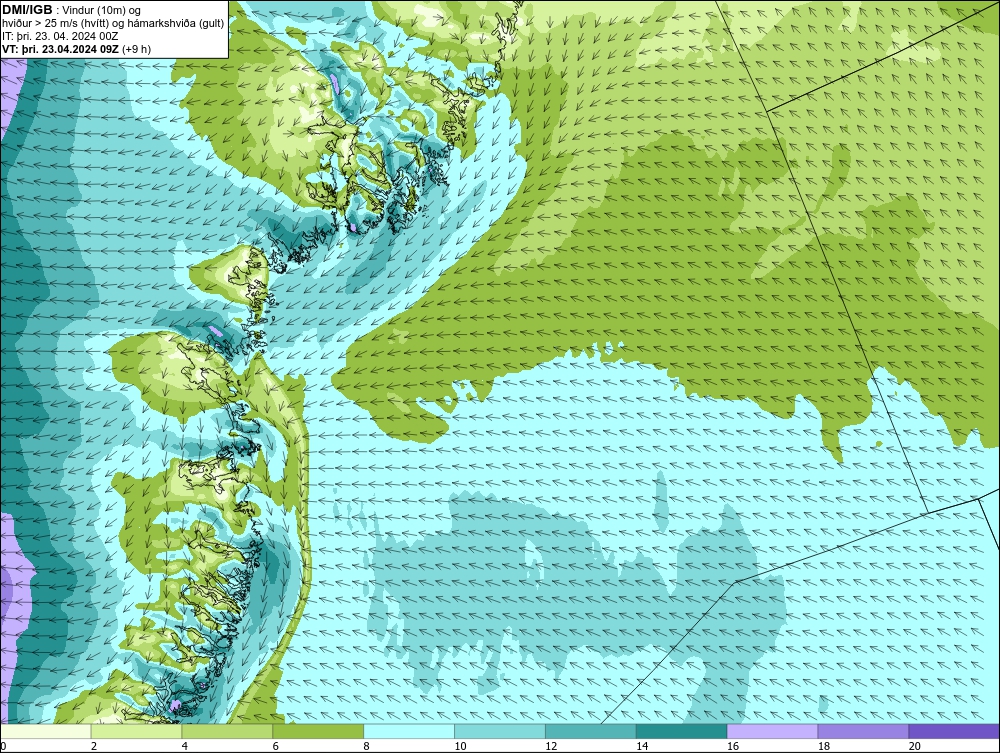Click the 'VT: þri. 23.04.2024 09Z' line
The height and width of the screenshot is (753, 1000).
(61, 49)
